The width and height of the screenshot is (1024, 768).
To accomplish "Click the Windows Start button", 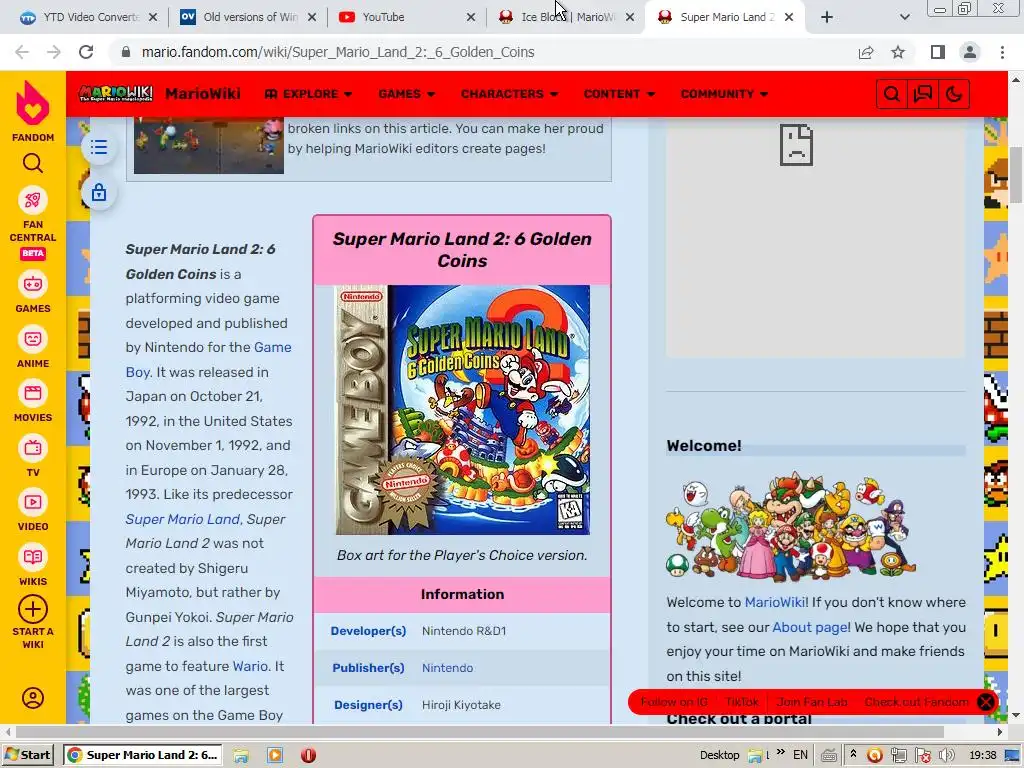I will coord(27,755).
